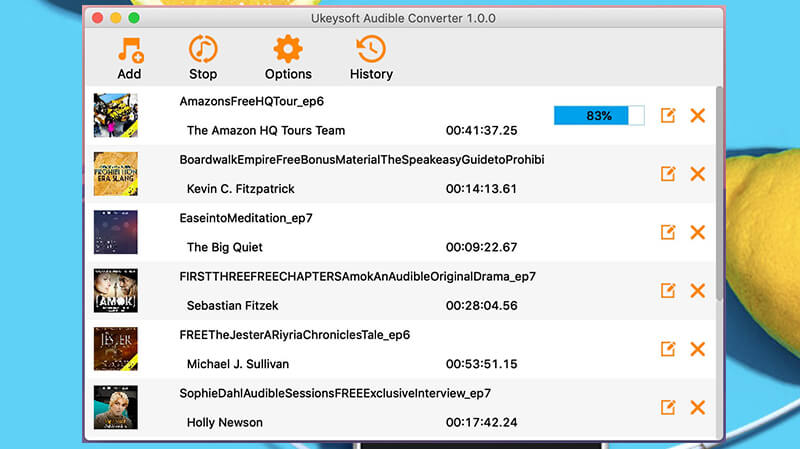800x449 pixels.
Task: Open the Options gear icon
Action: click(288, 49)
